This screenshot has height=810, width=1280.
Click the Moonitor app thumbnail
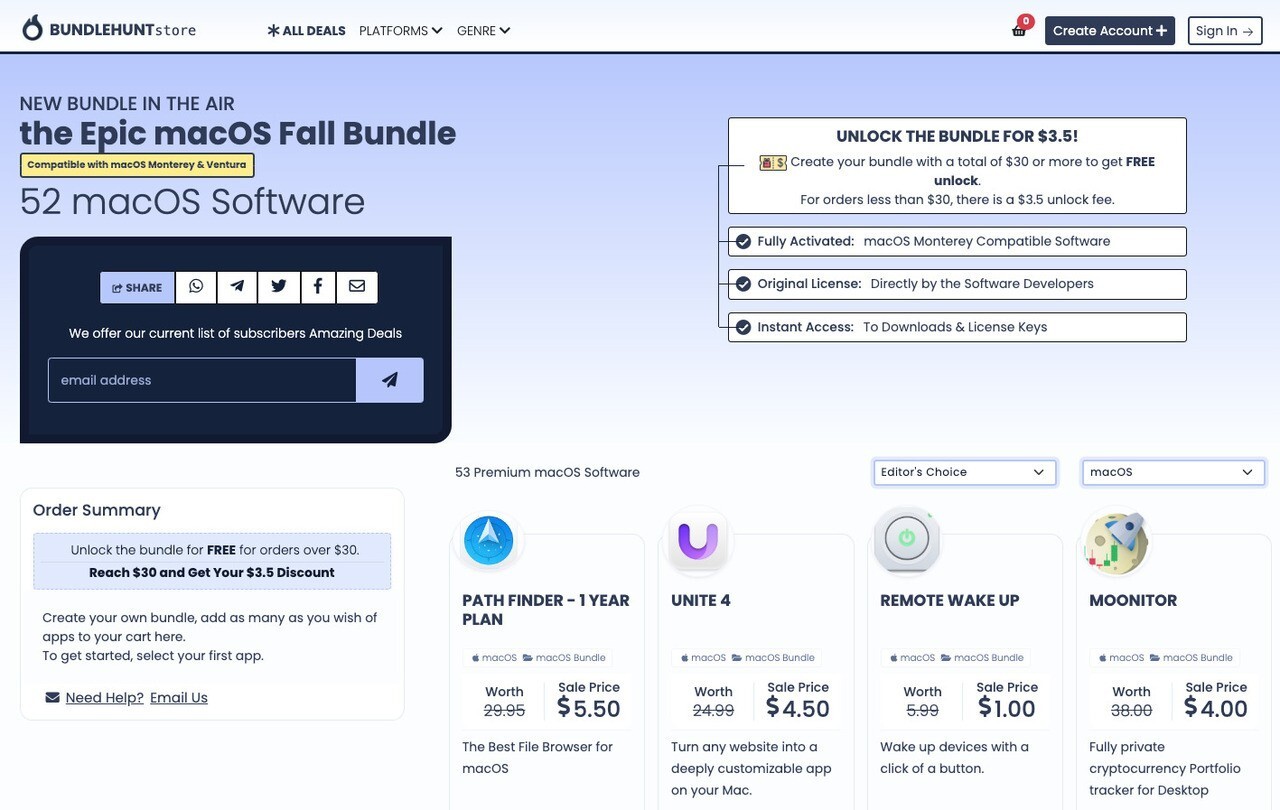coord(1116,540)
